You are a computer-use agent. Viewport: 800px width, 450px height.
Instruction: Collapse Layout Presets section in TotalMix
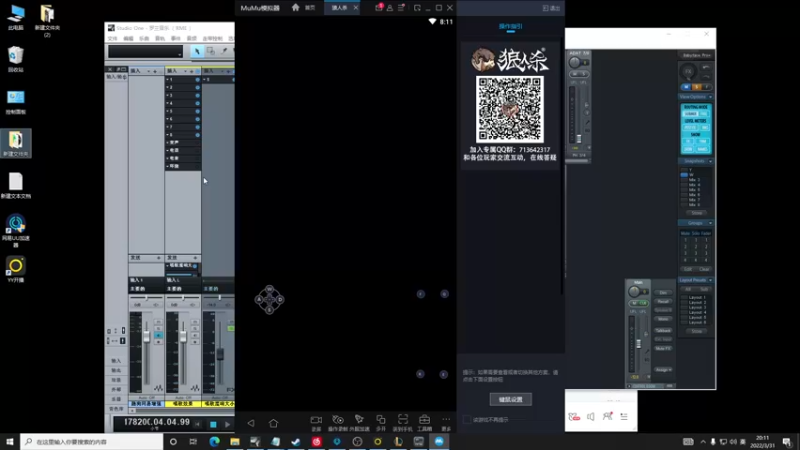tap(710, 280)
